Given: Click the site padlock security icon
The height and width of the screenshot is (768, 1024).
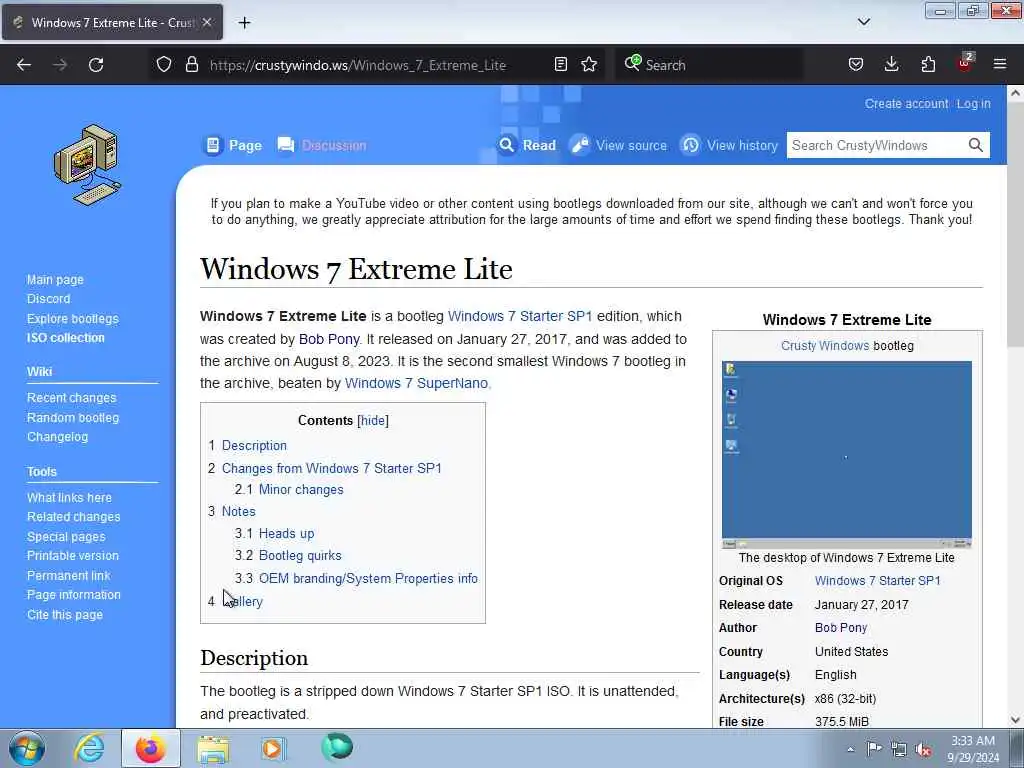Looking at the screenshot, I should tap(191, 64).
